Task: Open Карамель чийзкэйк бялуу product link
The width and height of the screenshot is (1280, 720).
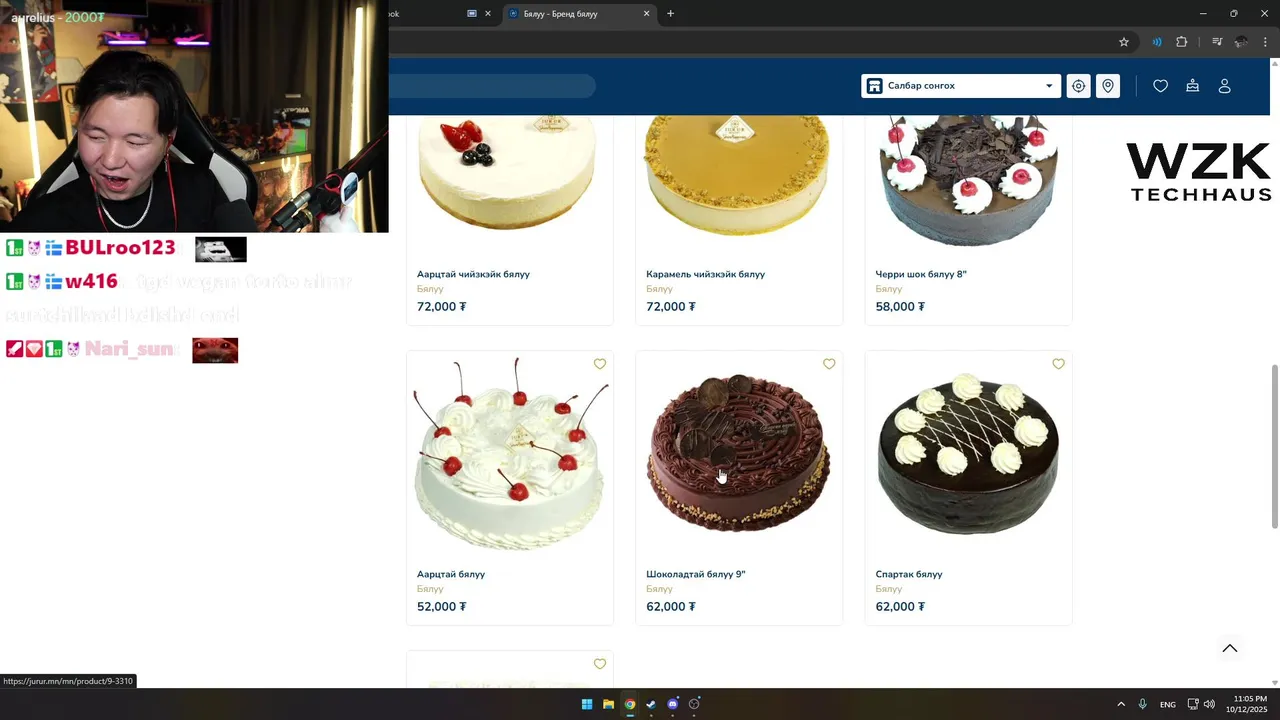Action: (705, 274)
